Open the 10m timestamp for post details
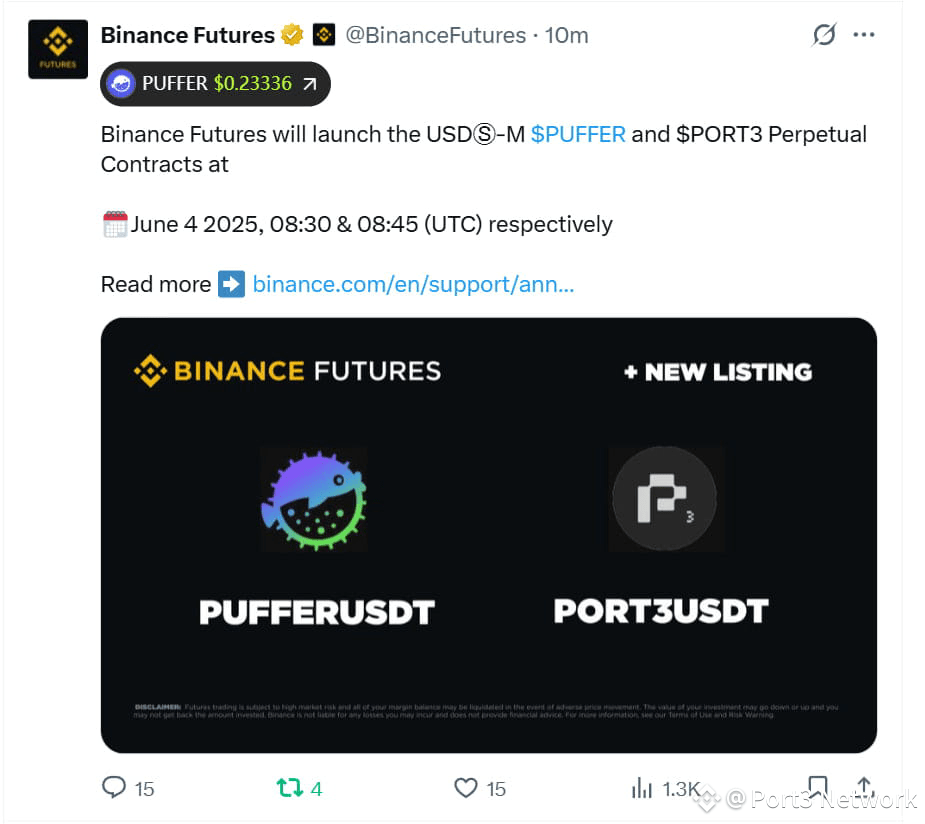The image size is (925, 824). coord(565,34)
